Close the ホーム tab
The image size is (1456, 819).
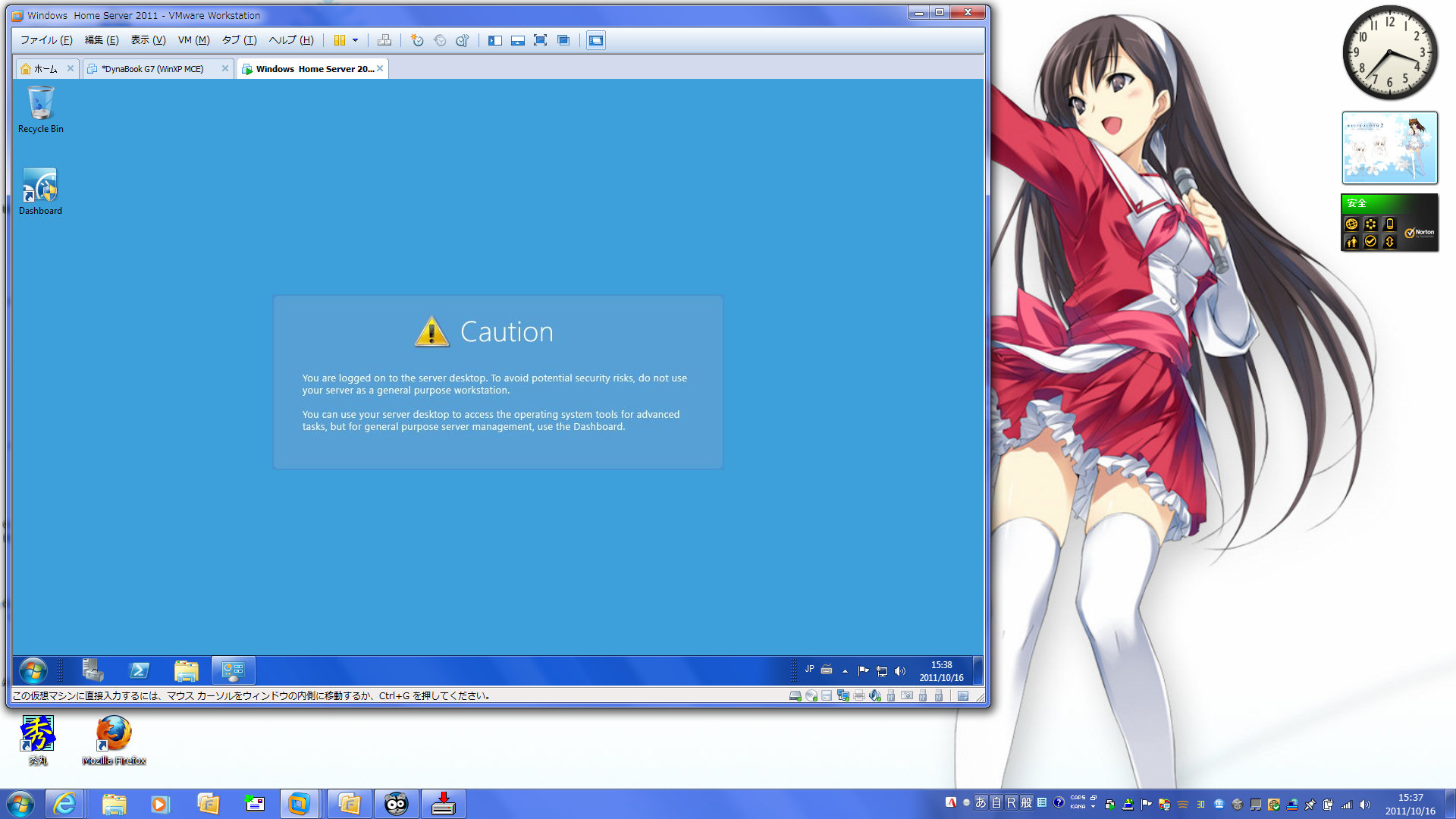click(x=71, y=68)
